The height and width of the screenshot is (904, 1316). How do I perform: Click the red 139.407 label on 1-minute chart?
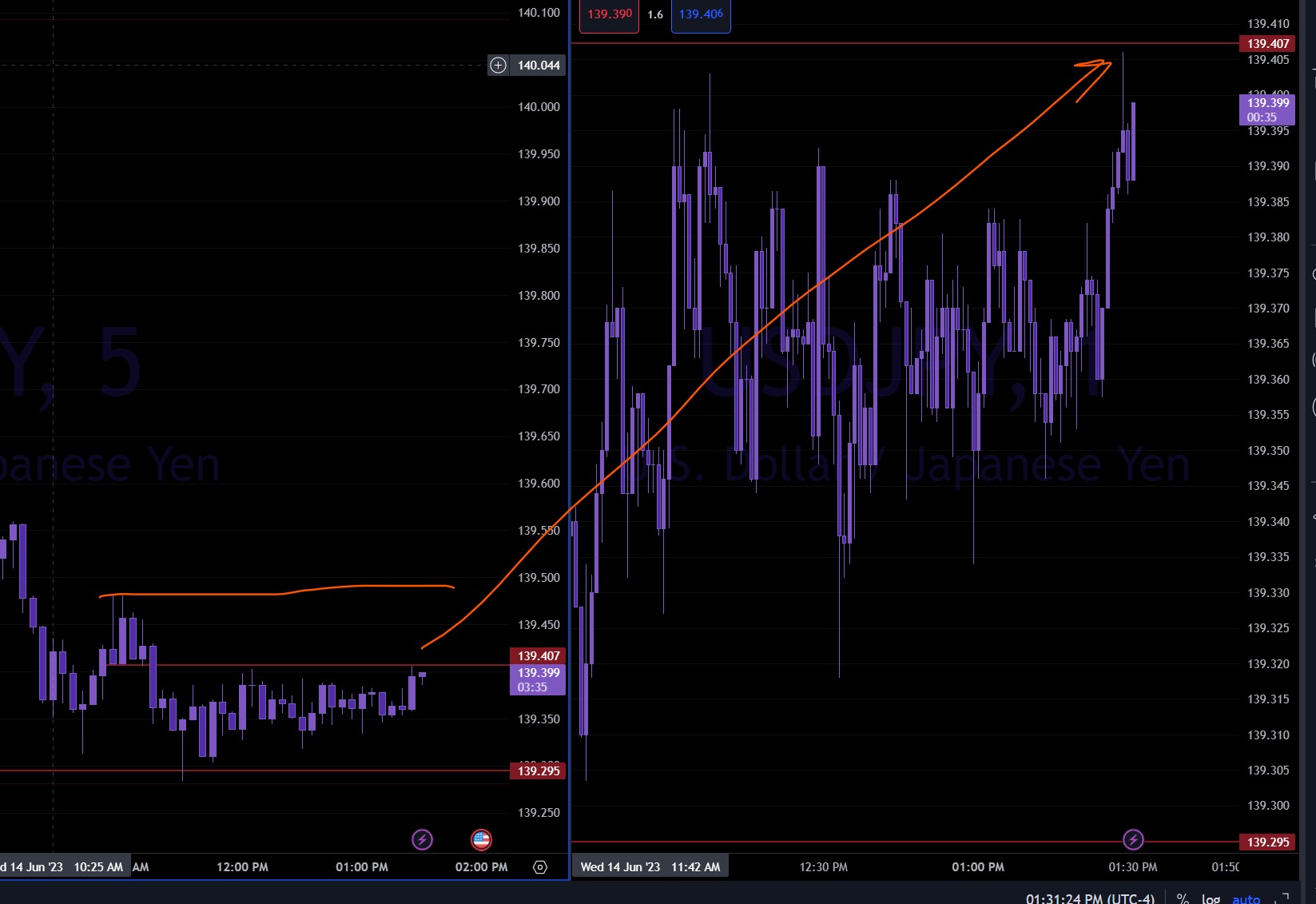pyautogui.click(x=1268, y=43)
